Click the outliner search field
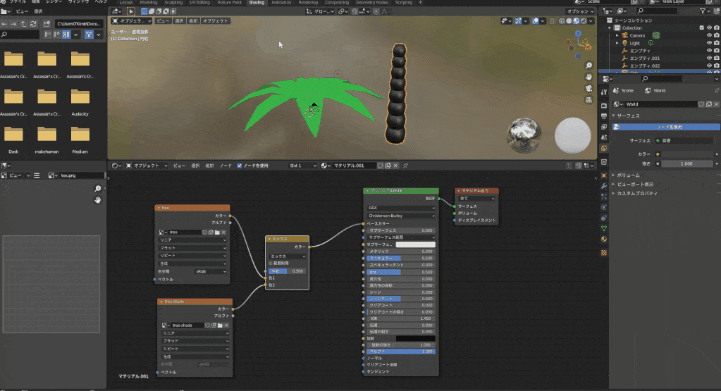Image resolution: width=721 pixels, height=391 pixels. point(657,11)
